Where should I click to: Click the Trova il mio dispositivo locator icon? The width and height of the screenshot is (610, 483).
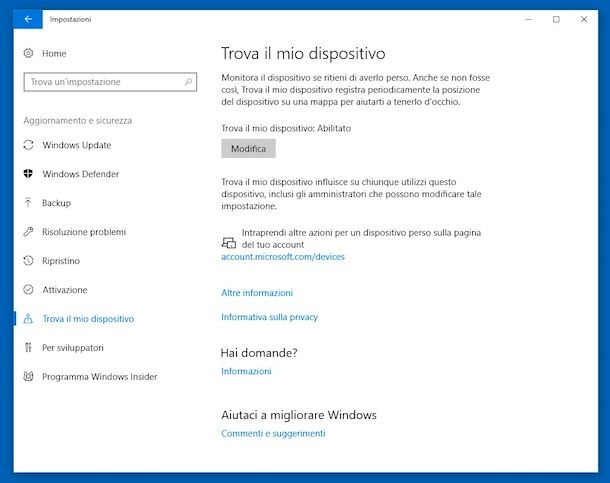coord(28,318)
